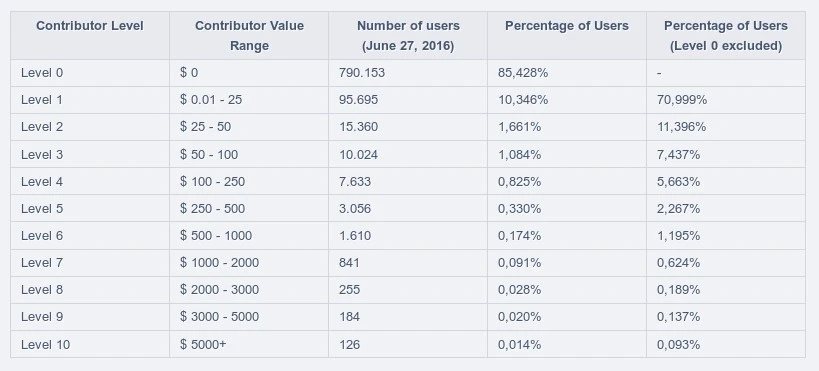Select the Contributor Value Range header

pos(249,36)
